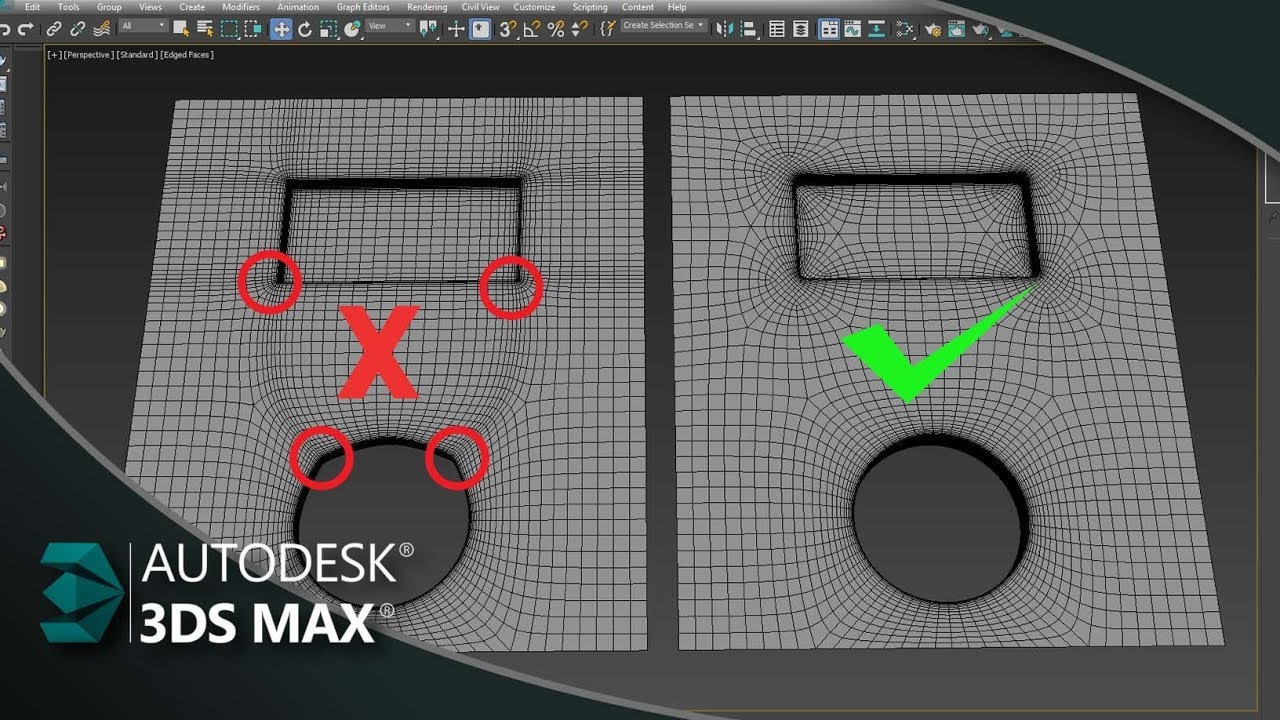Viewport: 1280px width, 720px height.
Task: Open Edit Named Selection Sets icon
Action: (607, 29)
